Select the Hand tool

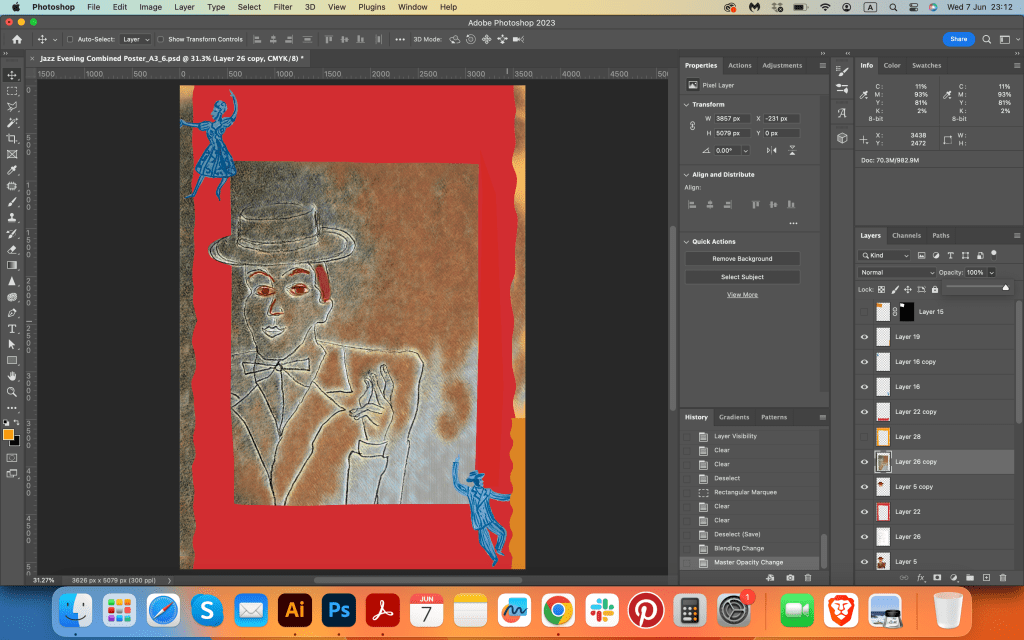pos(12,376)
